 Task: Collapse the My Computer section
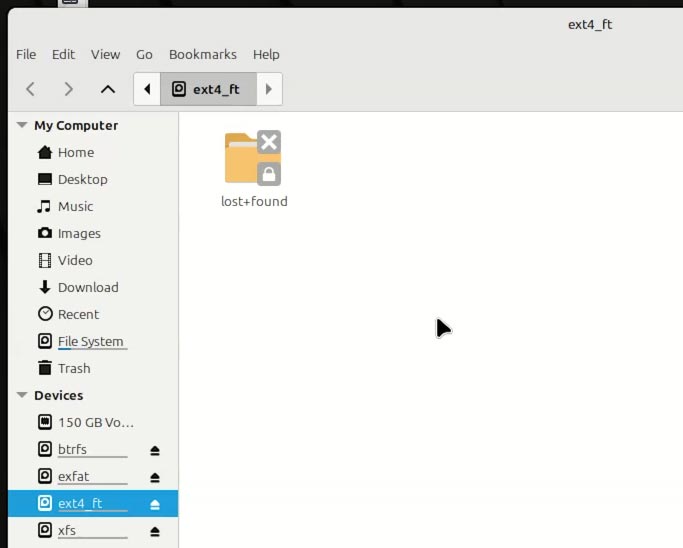pos(22,125)
